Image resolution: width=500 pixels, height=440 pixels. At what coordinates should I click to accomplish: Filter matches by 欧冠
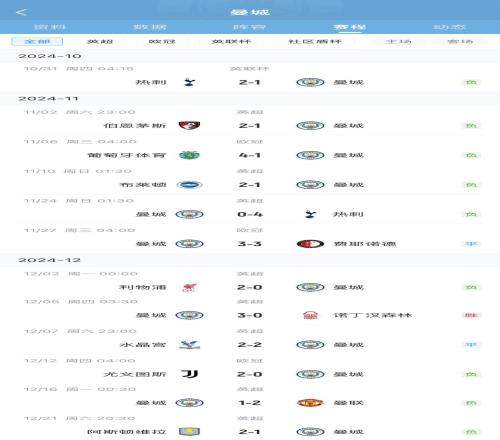pyautogui.click(x=162, y=42)
